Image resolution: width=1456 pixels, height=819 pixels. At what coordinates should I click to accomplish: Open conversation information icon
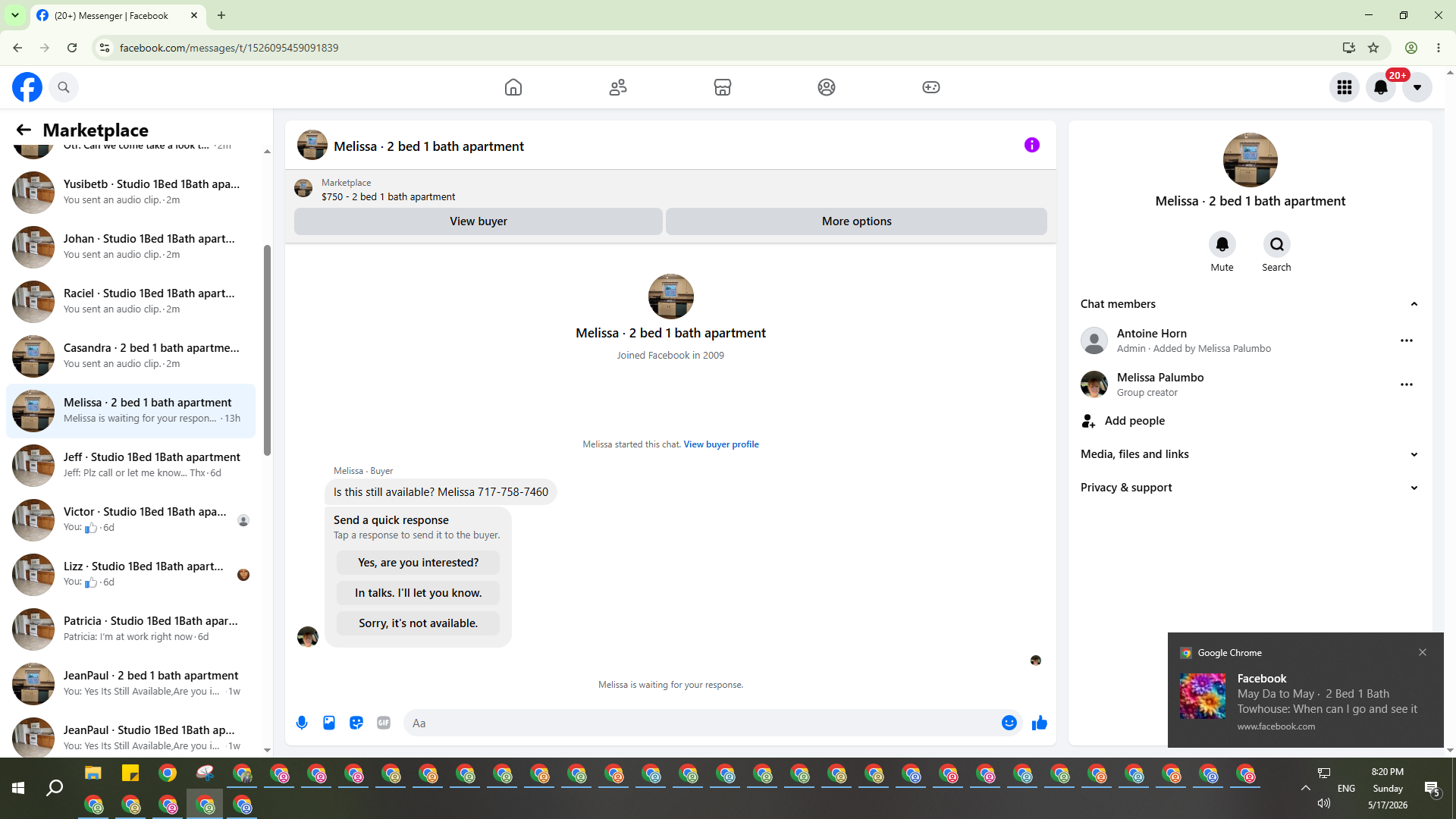click(x=1032, y=145)
